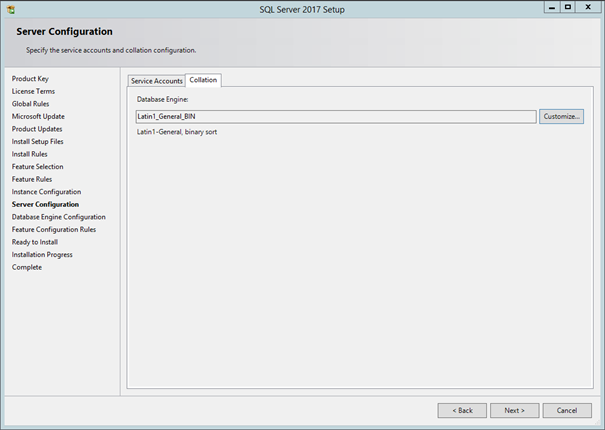The width and height of the screenshot is (605, 430).
Task: Click Product Updates step
Action: (37, 129)
